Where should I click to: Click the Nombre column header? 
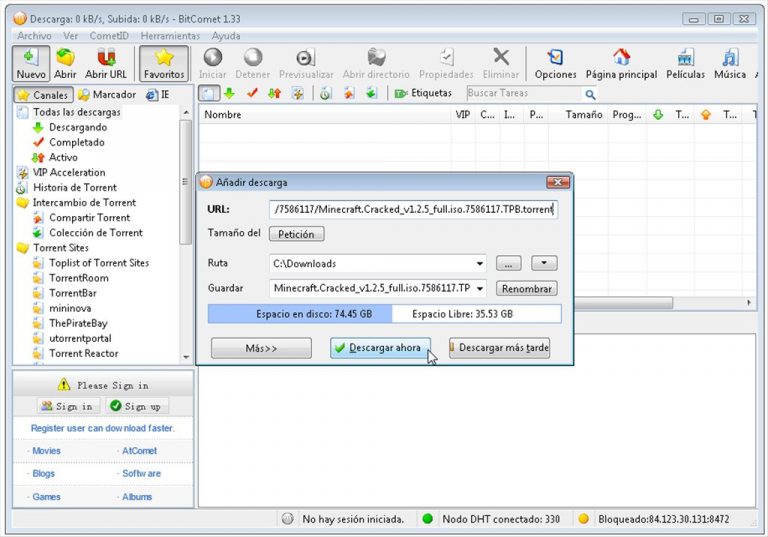point(324,115)
